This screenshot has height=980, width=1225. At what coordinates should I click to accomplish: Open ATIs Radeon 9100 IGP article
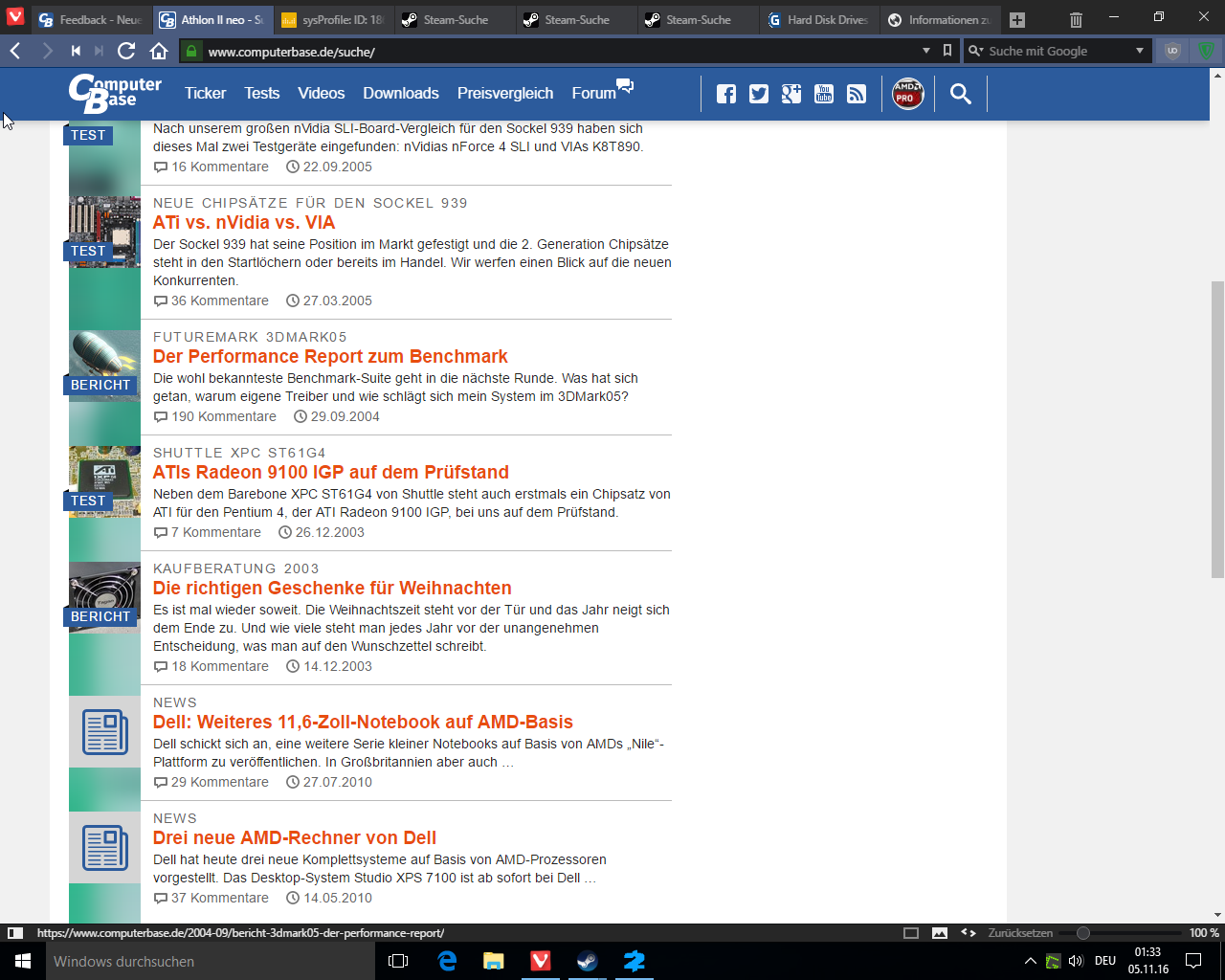coord(331,472)
